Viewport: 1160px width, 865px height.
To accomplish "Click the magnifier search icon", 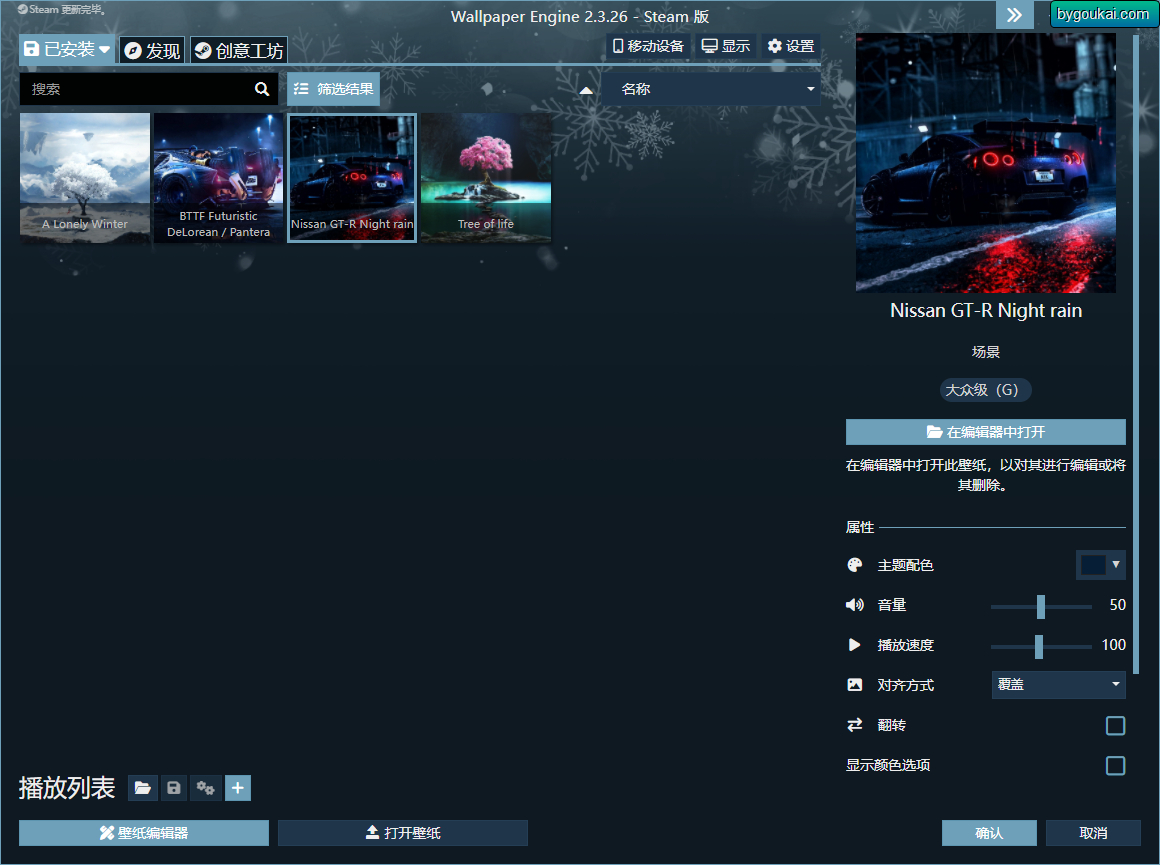I will (x=262, y=89).
